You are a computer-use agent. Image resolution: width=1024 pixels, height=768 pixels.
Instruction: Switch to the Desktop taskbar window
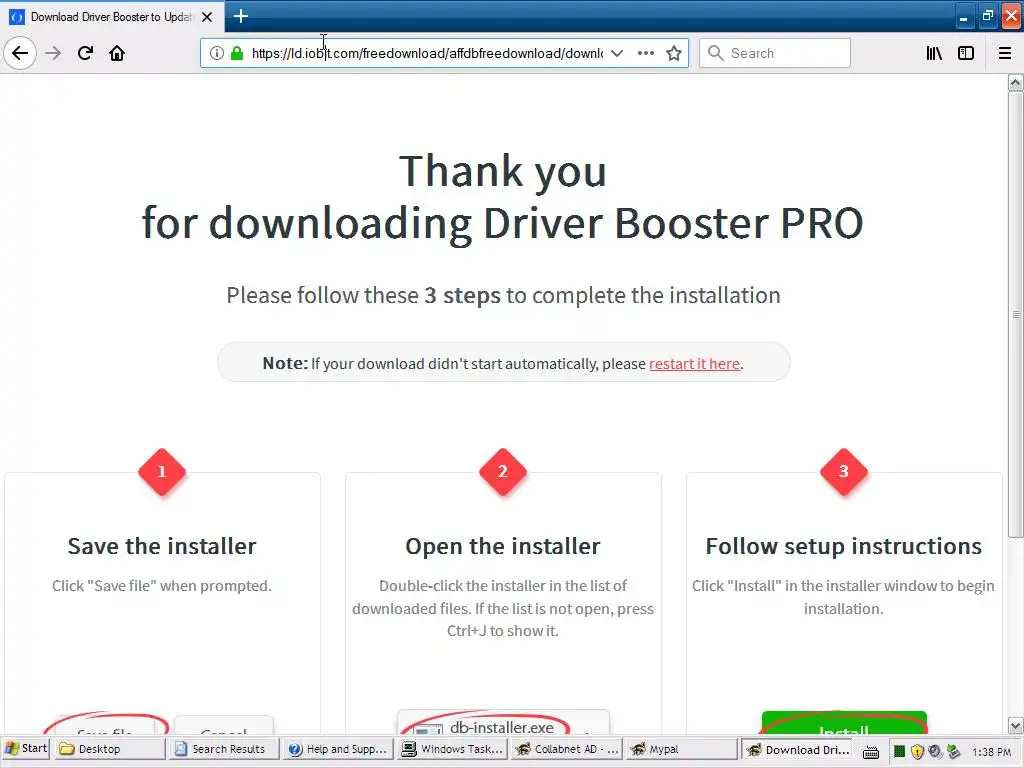[x=110, y=749]
